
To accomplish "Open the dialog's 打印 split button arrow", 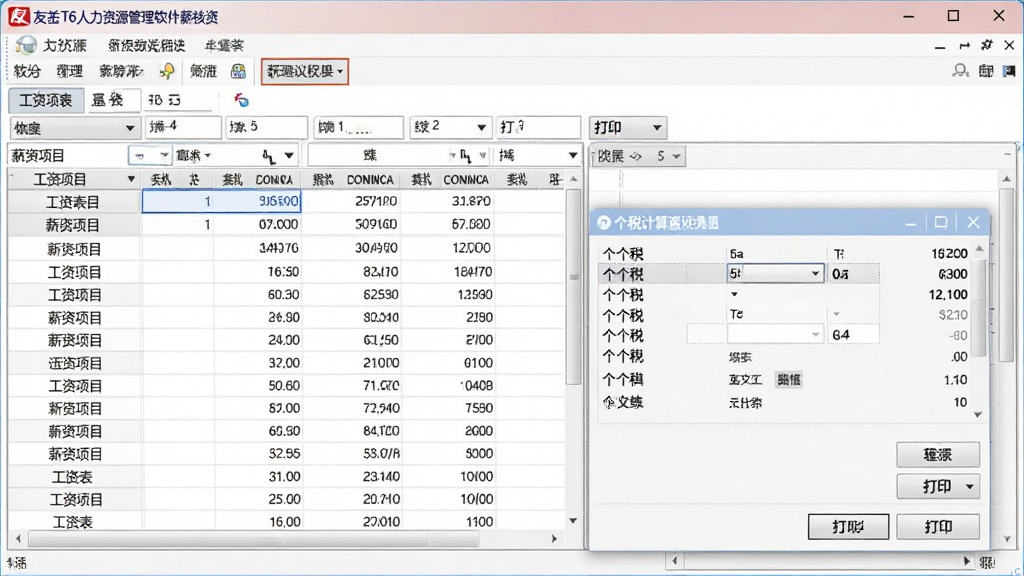I will coord(970,487).
